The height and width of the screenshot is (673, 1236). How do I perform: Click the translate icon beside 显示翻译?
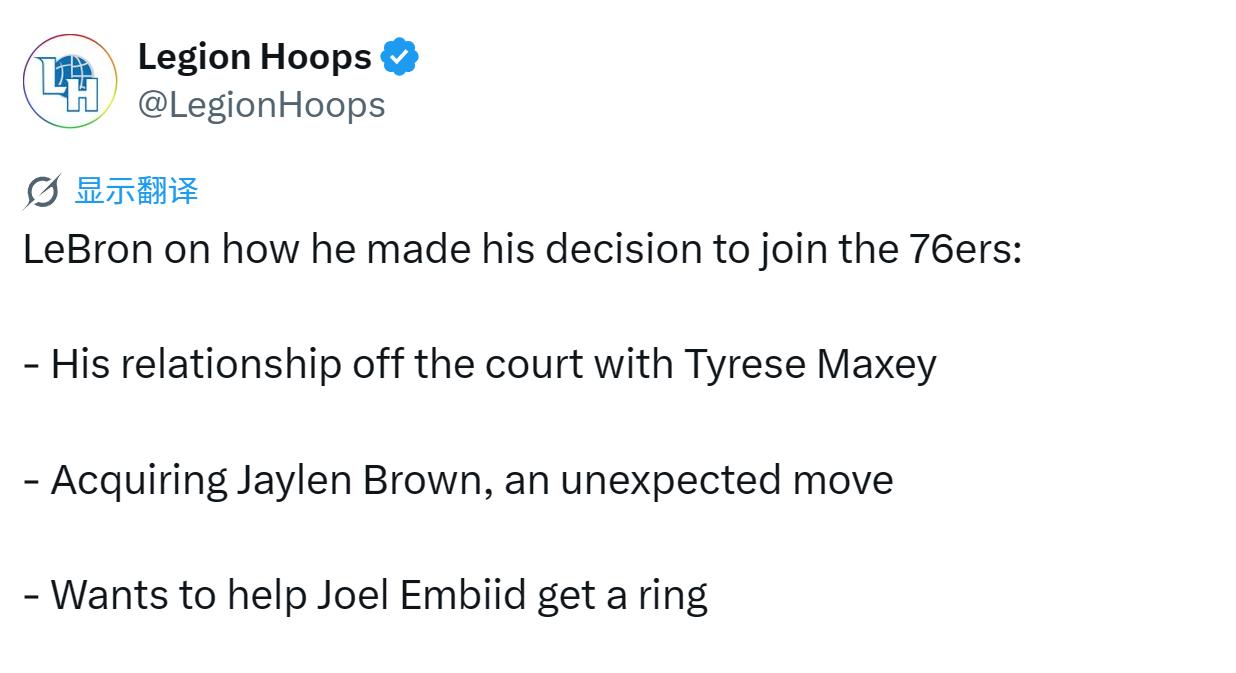click(42, 191)
